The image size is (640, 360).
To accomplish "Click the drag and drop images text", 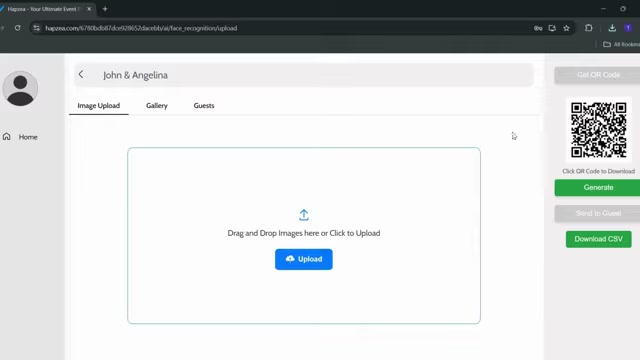I will (x=304, y=233).
